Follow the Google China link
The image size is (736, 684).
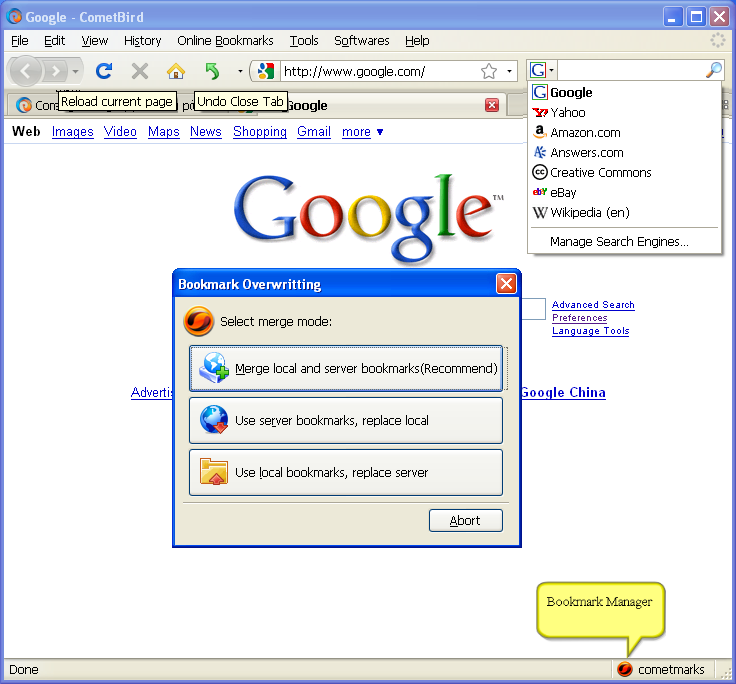pyautogui.click(x=563, y=392)
